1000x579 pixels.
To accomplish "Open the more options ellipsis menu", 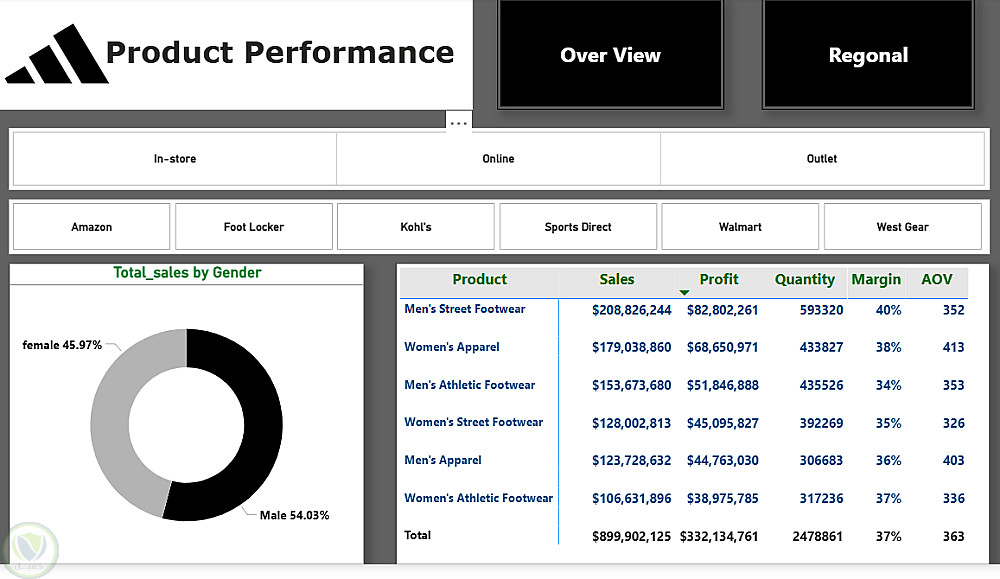I will (x=458, y=123).
